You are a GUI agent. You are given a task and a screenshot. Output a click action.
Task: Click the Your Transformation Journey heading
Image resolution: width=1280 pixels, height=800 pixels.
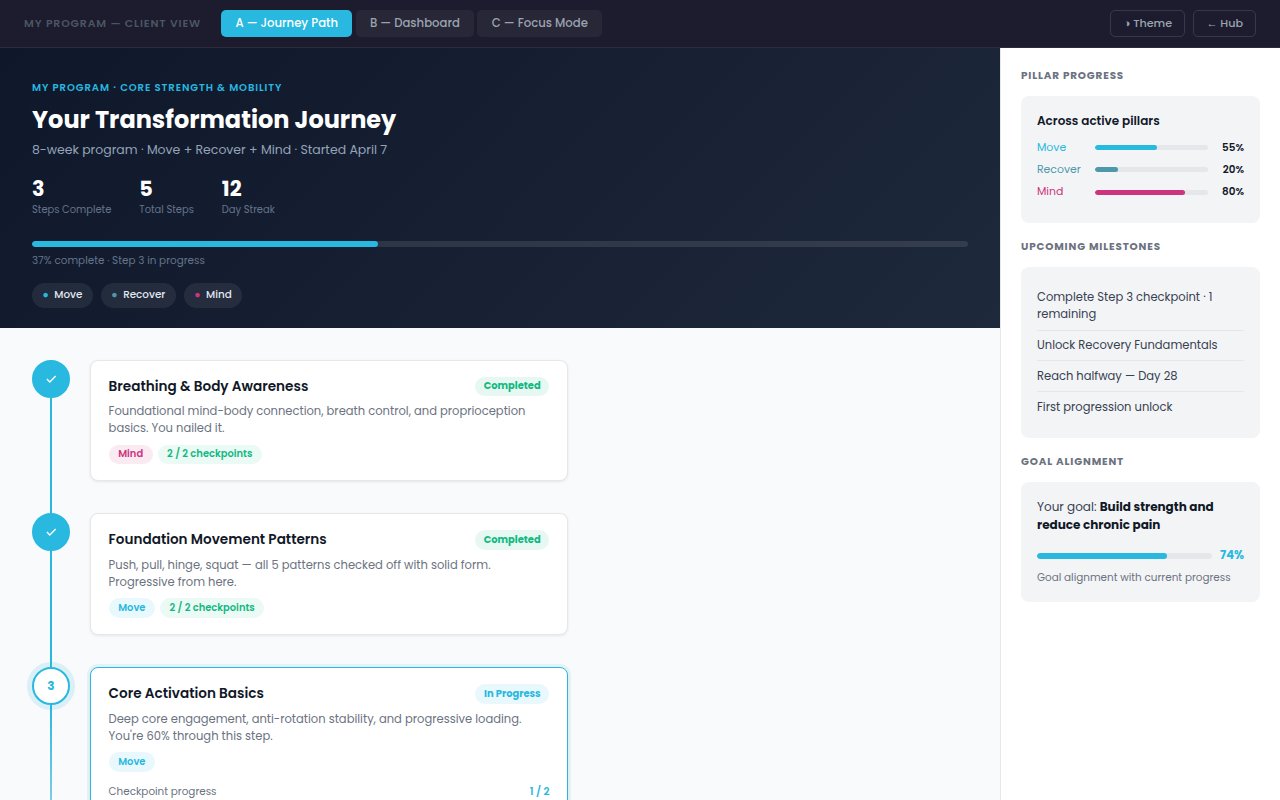pyautogui.click(x=214, y=120)
